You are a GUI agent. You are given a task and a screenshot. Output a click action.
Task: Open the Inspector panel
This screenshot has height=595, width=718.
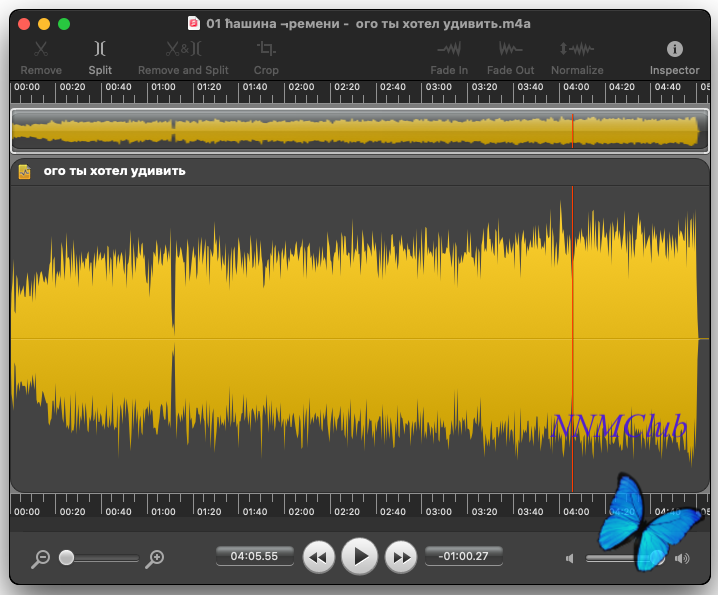pyautogui.click(x=674, y=56)
